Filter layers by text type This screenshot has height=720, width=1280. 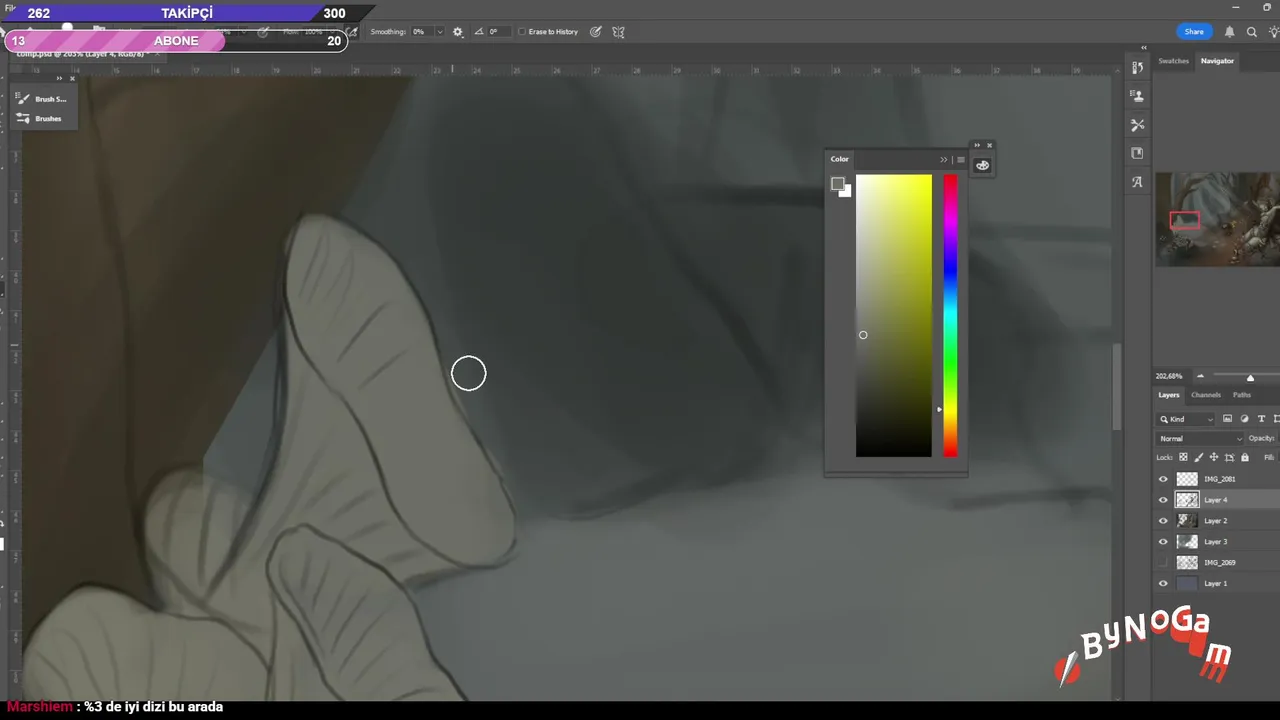tap(1261, 419)
